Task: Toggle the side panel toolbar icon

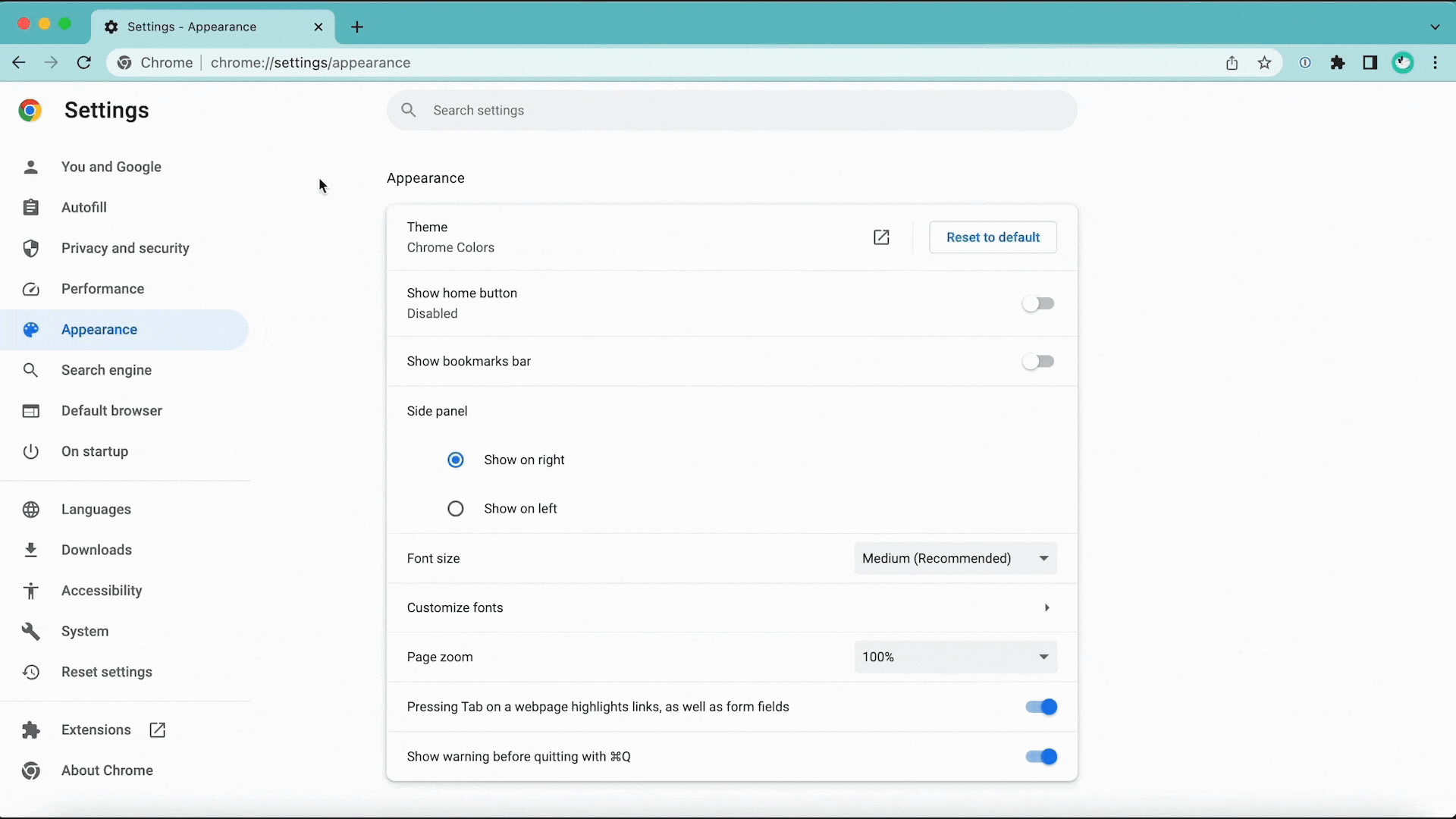Action: click(1370, 63)
